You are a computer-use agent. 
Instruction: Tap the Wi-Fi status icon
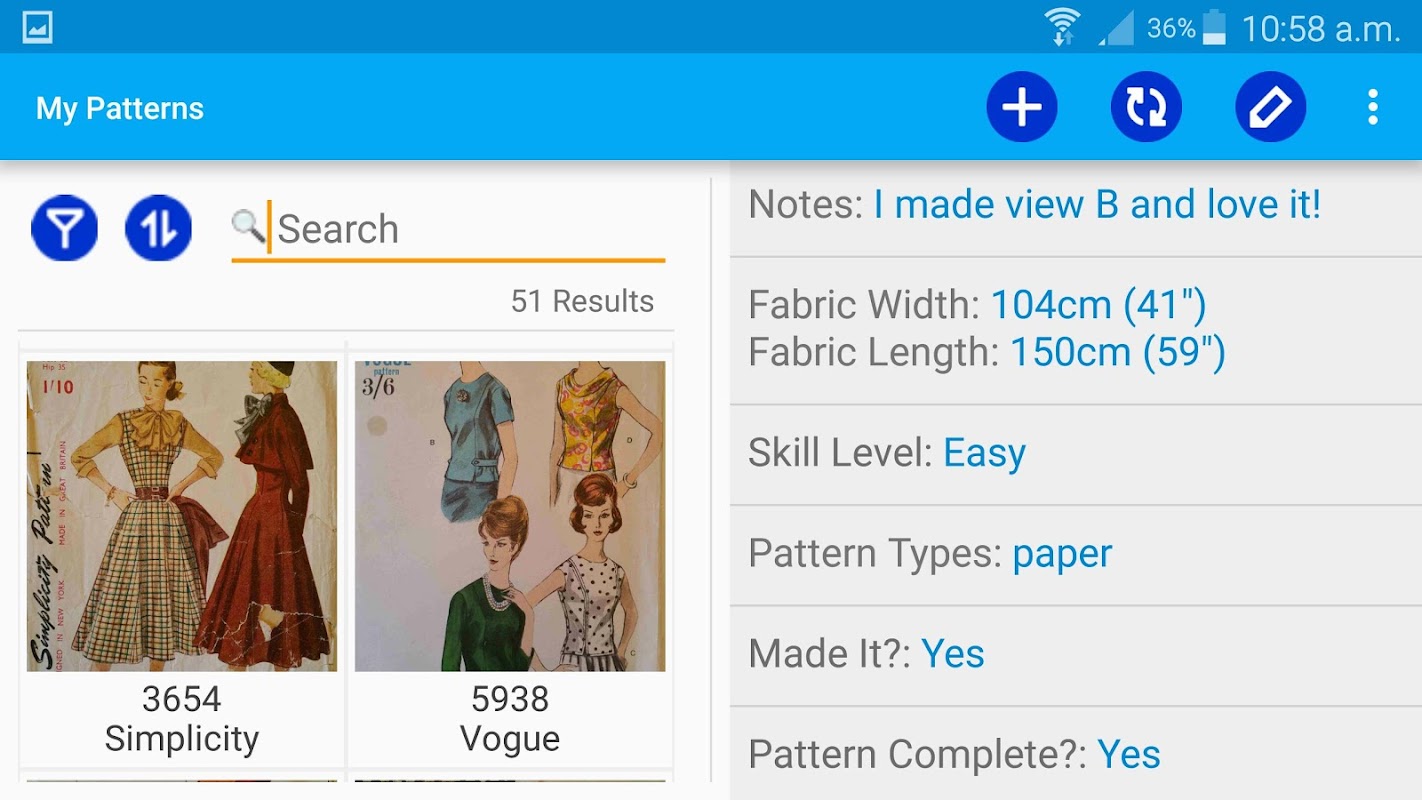tap(1062, 27)
